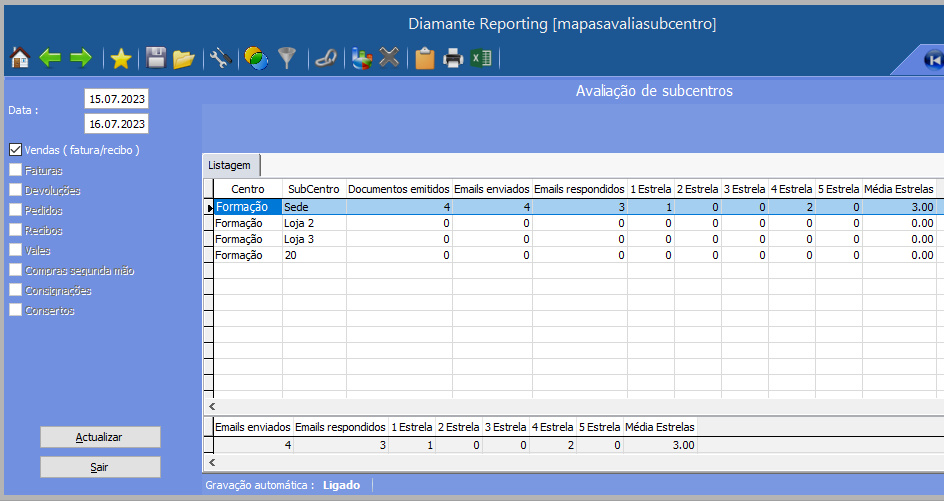Tick the Consertos checkbox
The image size is (944, 501).
(15, 310)
